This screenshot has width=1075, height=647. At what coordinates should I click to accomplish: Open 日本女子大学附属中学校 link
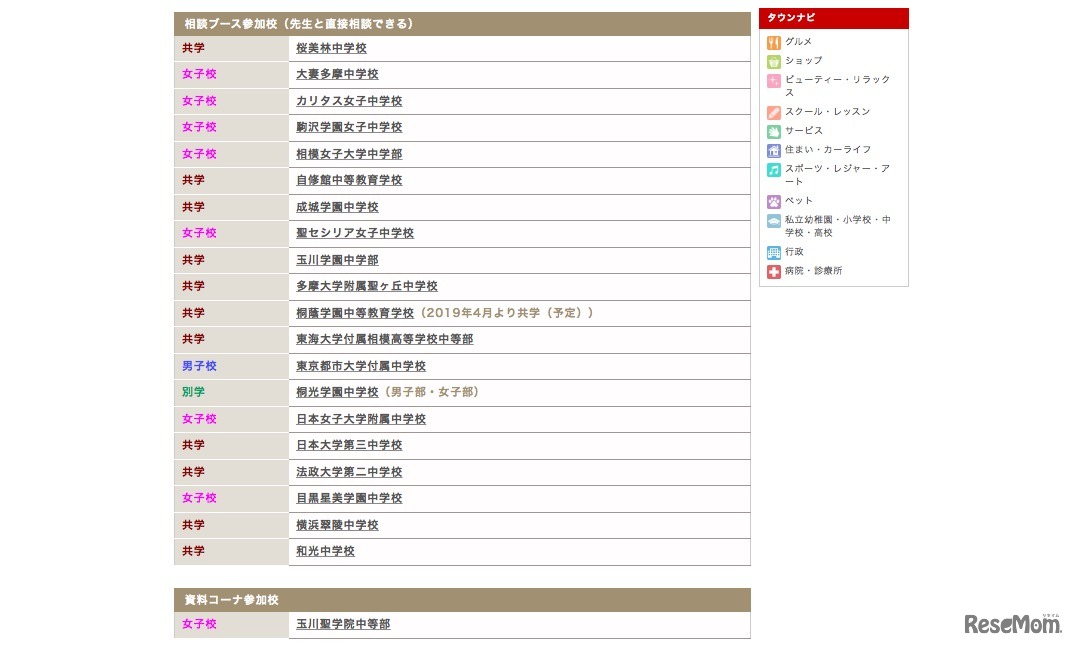pyautogui.click(x=361, y=419)
